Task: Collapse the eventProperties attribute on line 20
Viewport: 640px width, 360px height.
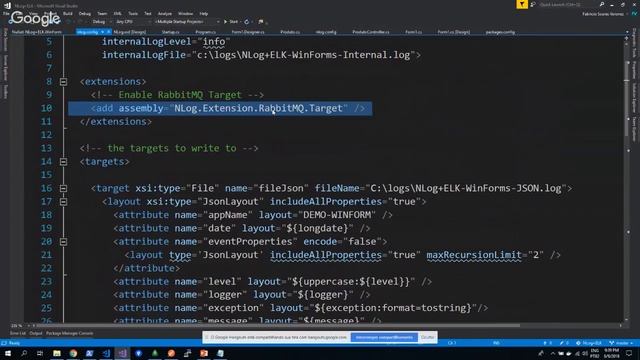Action: pyautogui.click(x=63, y=242)
